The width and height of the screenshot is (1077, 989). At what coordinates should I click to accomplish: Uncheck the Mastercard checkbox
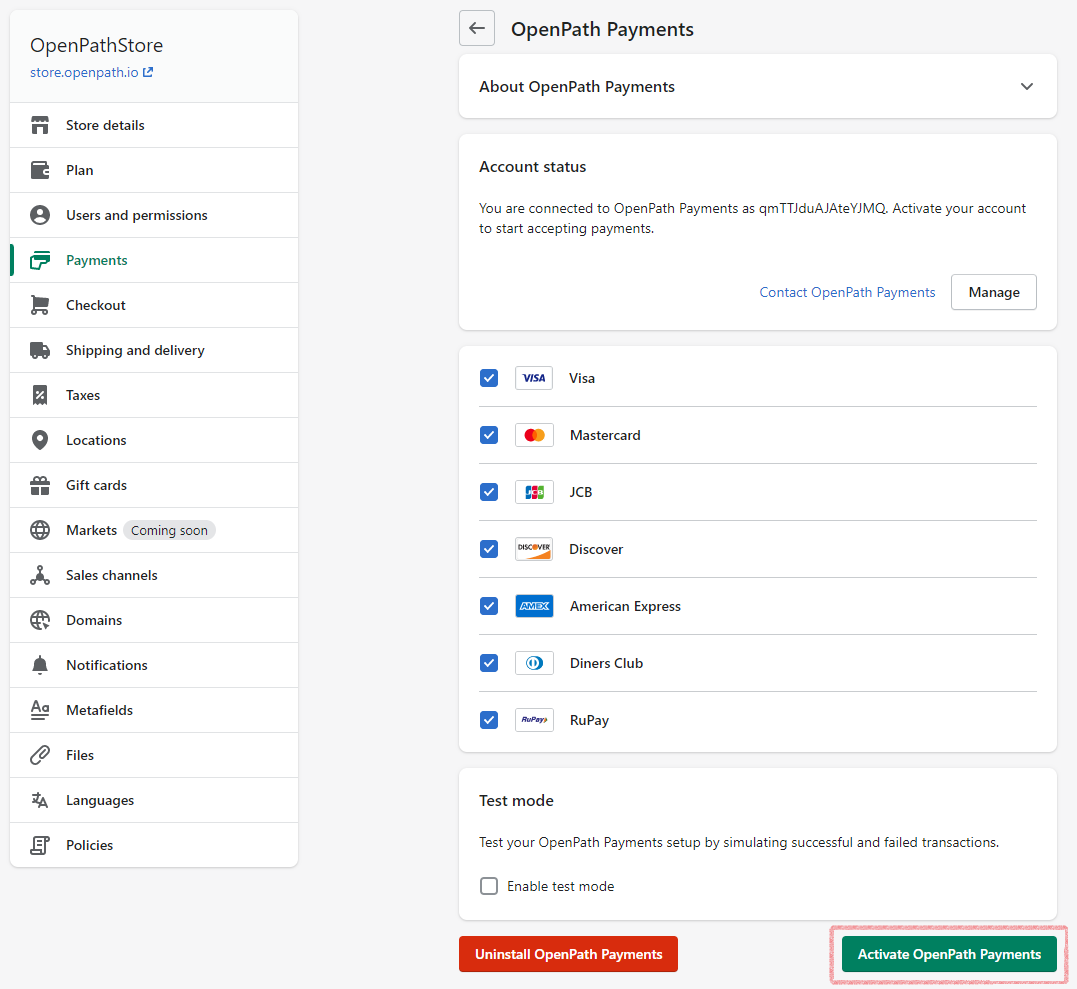[489, 435]
